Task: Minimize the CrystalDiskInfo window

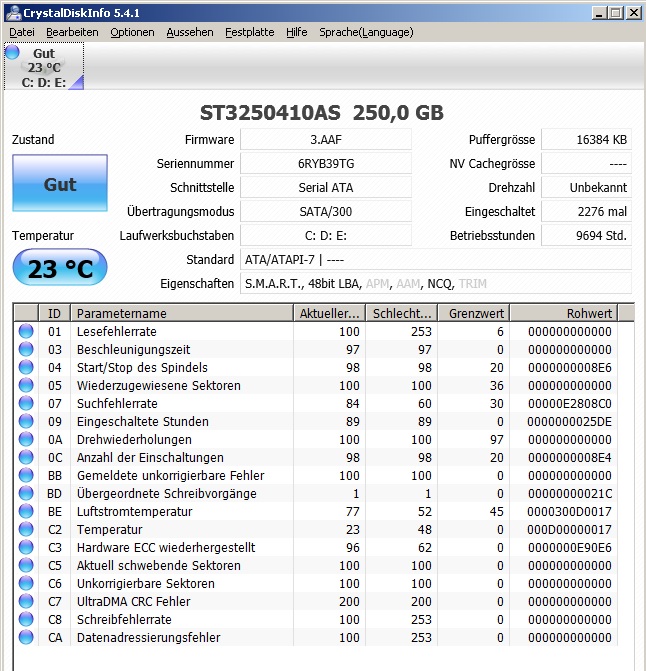Action: [x=599, y=13]
